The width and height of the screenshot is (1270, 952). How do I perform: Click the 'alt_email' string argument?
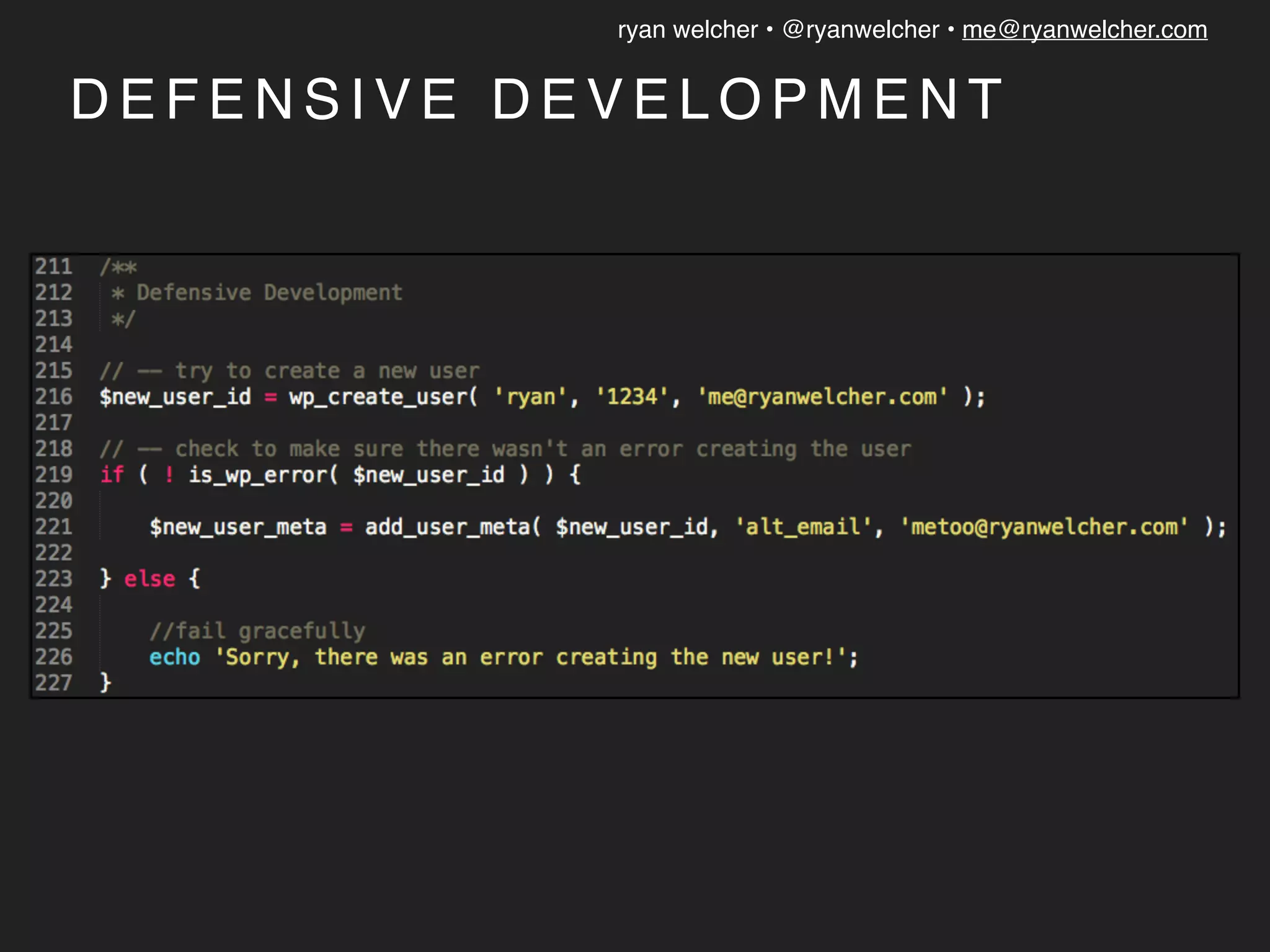[x=804, y=527]
